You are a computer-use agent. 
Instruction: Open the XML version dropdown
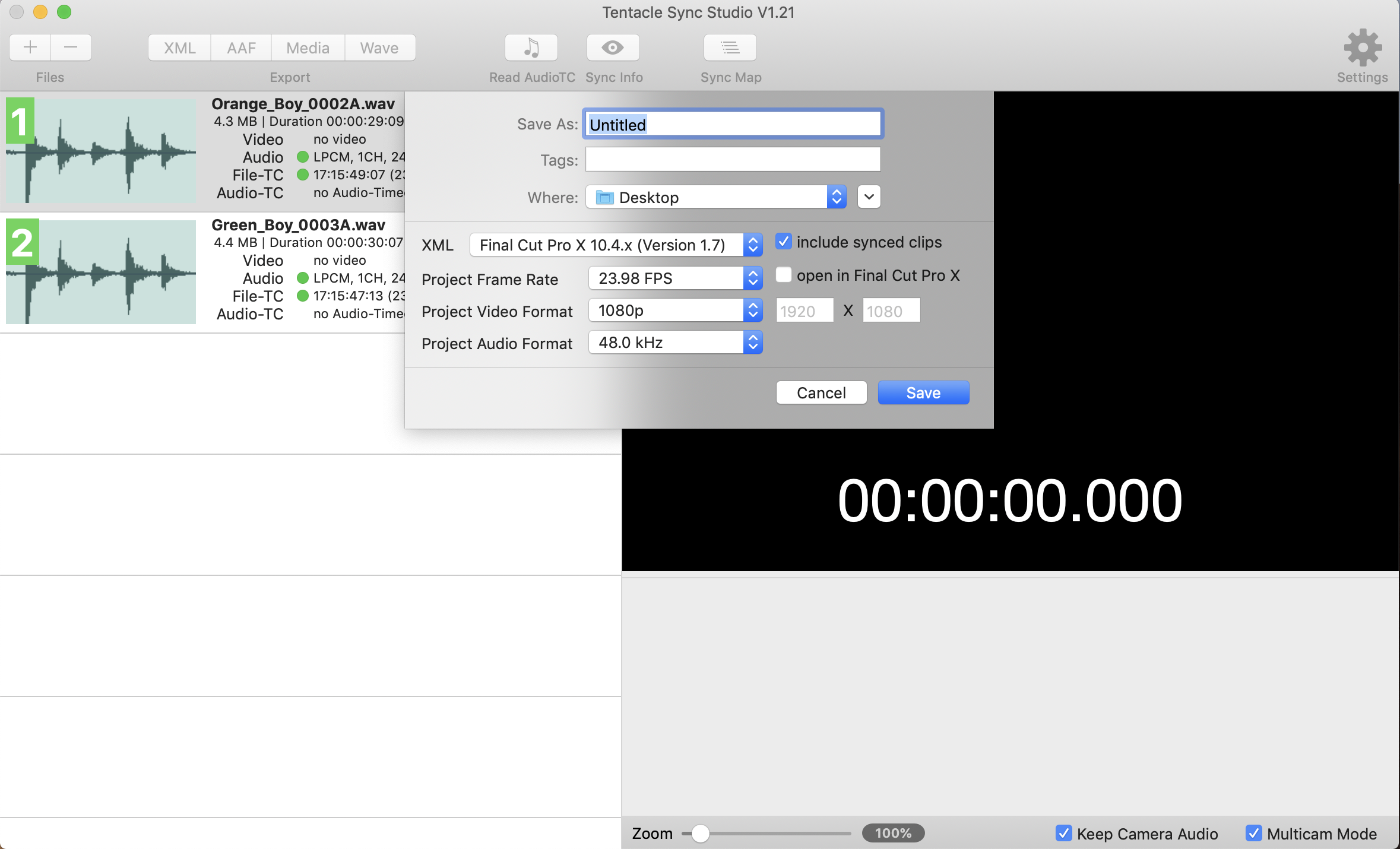[x=616, y=245]
